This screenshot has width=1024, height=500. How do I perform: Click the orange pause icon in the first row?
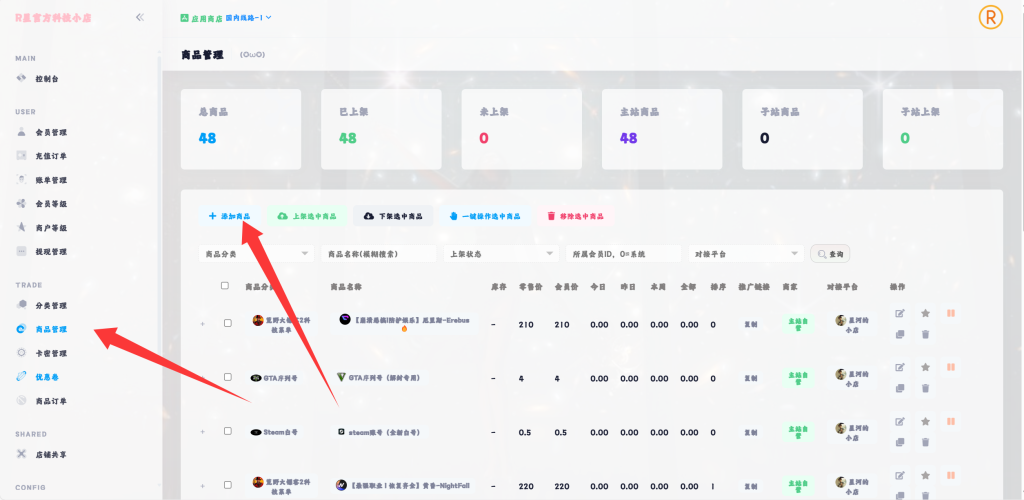coord(951,314)
